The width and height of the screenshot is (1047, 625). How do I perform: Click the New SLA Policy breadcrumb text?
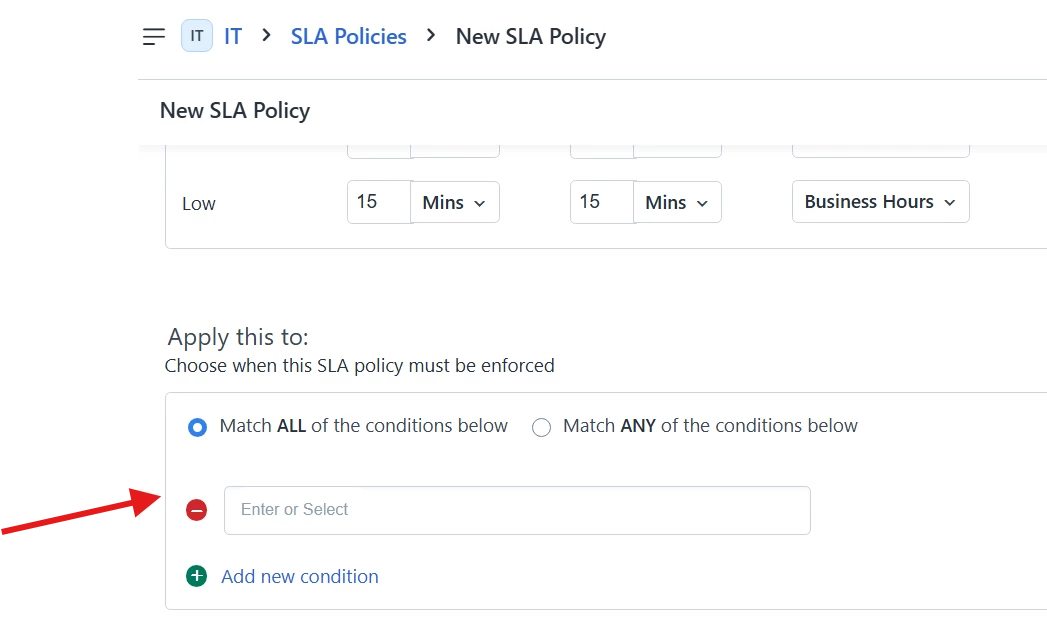tap(530, 37)
